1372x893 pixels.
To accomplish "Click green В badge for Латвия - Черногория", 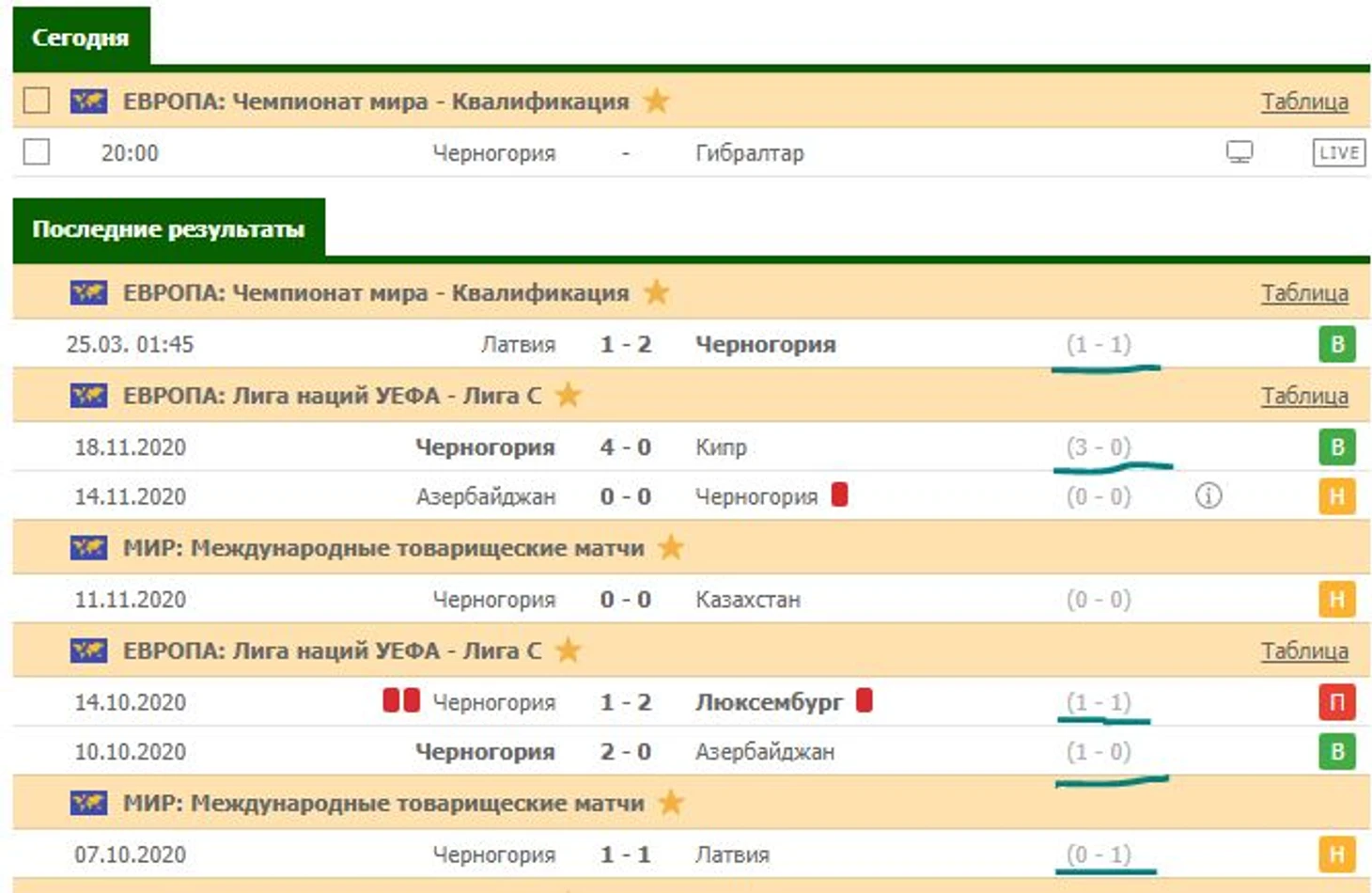I will point(1336,344).
